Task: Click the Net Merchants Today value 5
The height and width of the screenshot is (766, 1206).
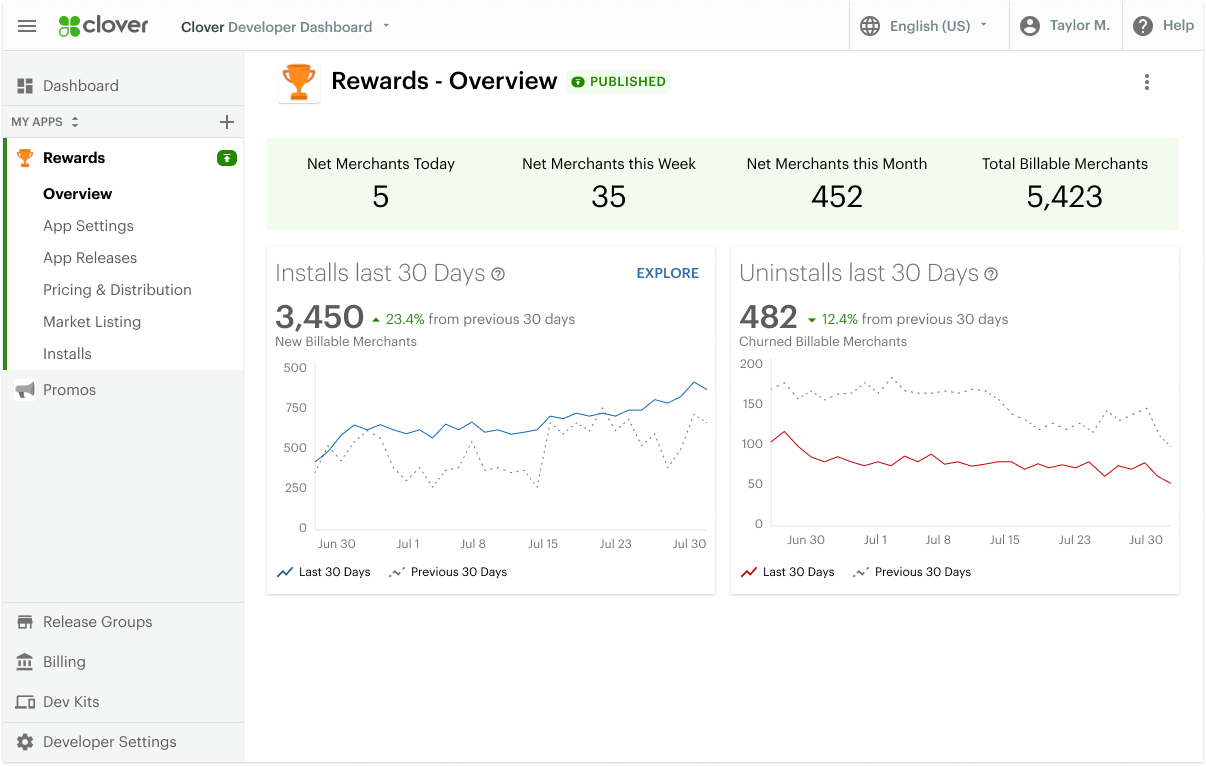Action: click(x=381, y=197)
